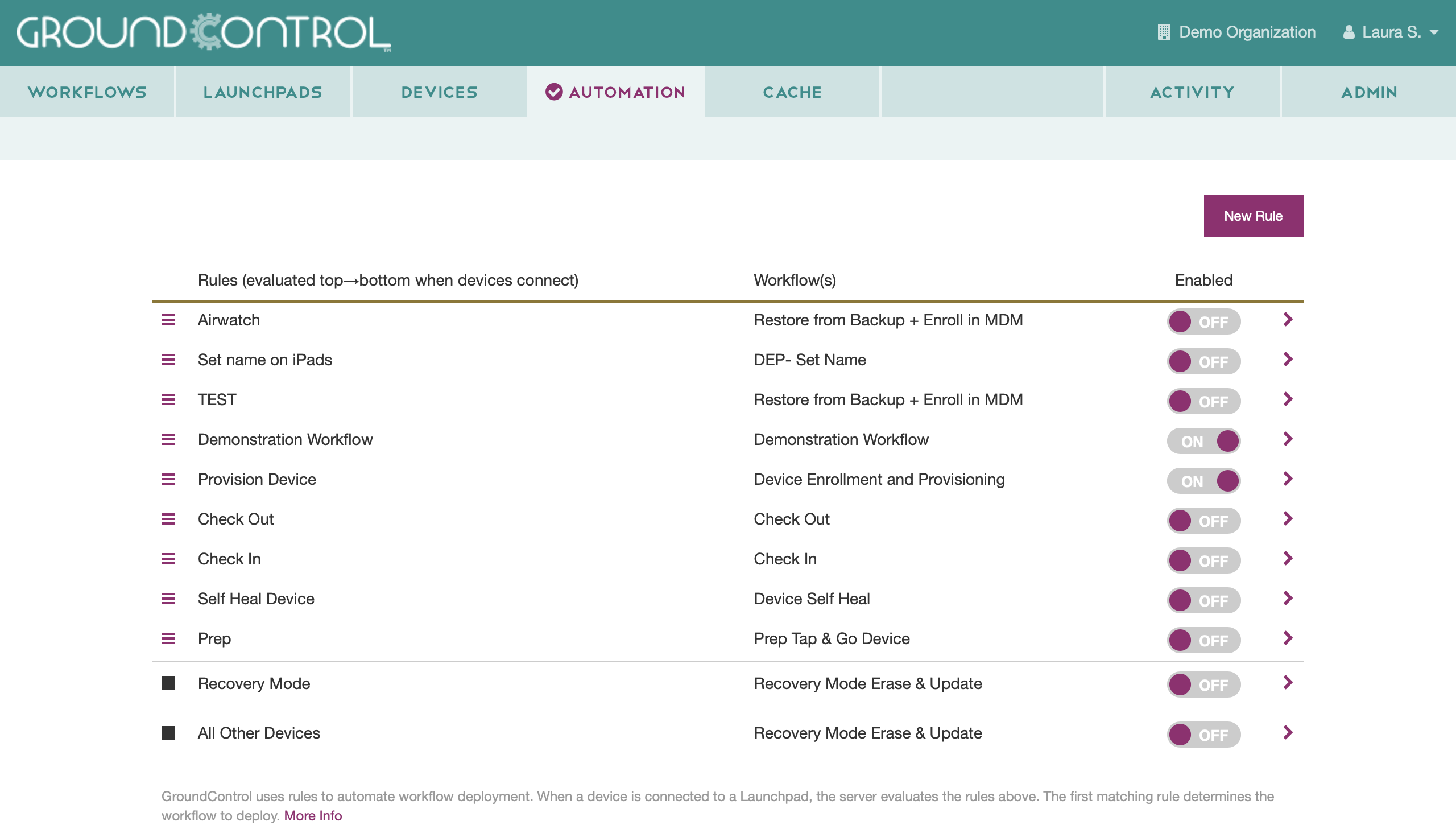Click the GroundControl logo

click(204, 32)
